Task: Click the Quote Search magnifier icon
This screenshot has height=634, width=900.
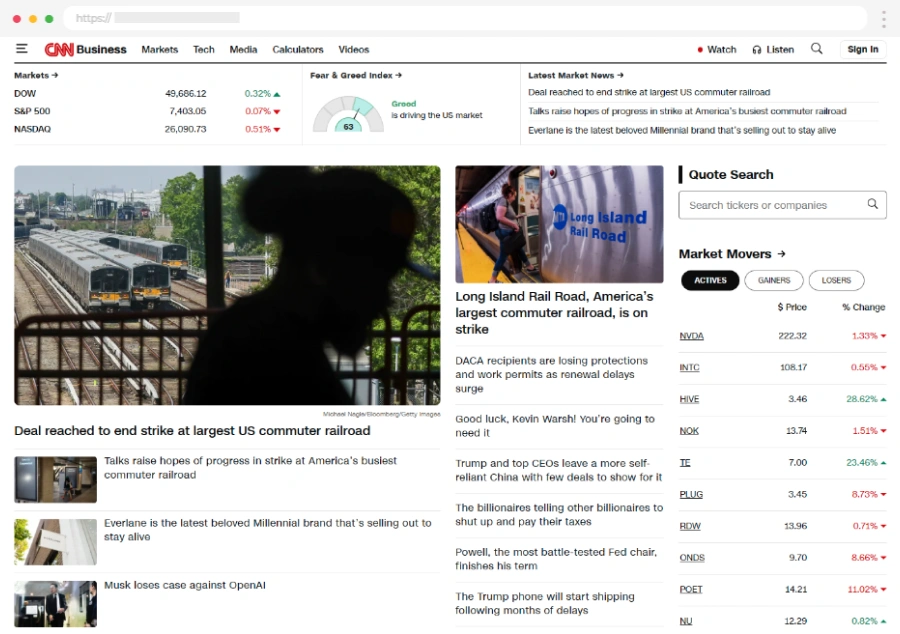Action: [872, 204]
